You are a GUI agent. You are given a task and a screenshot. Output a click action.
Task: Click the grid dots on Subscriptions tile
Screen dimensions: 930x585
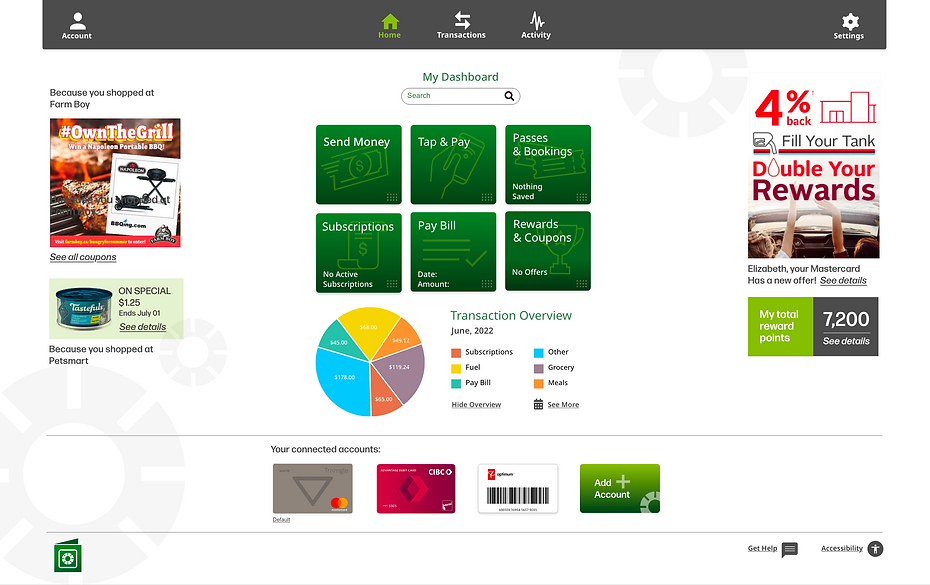tap(392, 284)
